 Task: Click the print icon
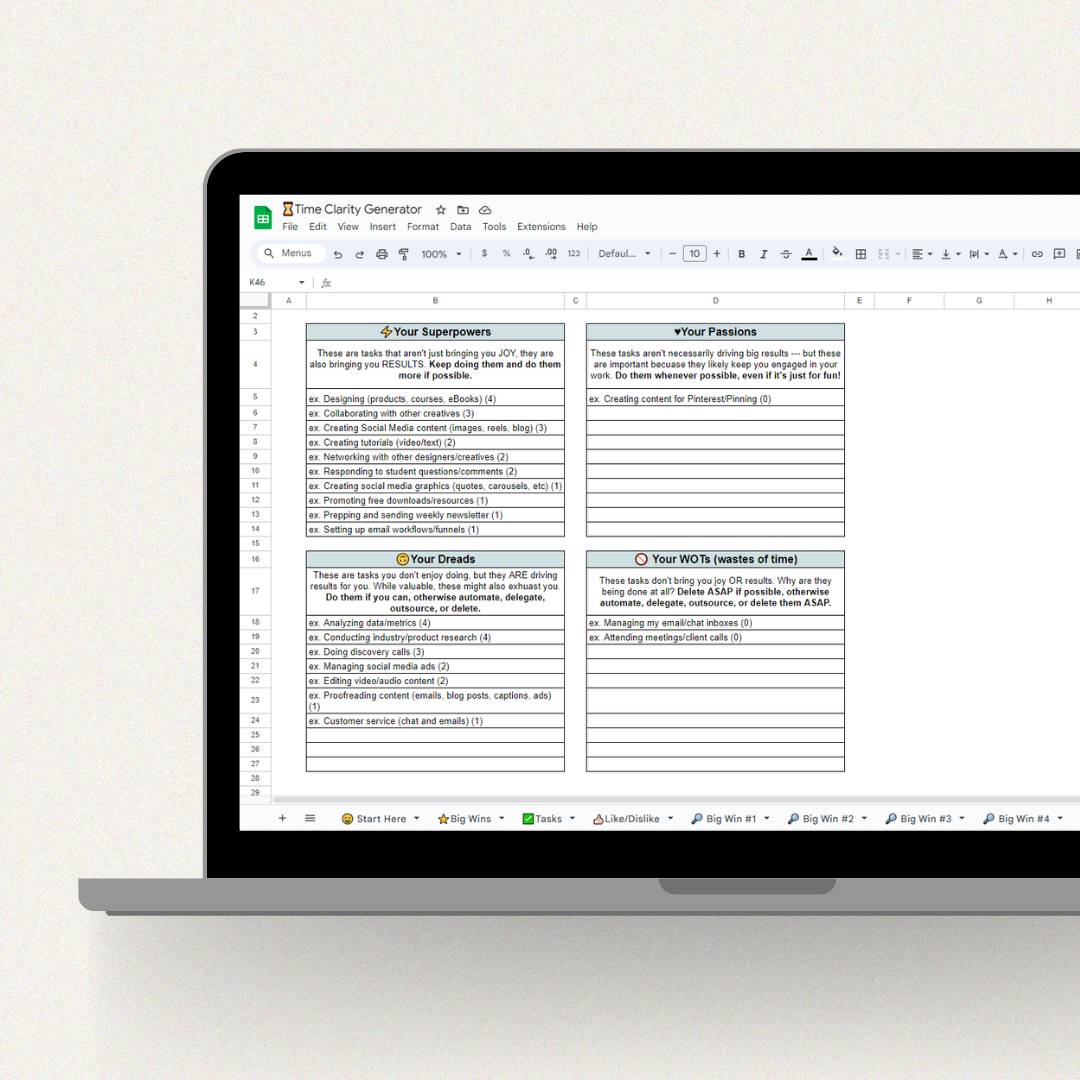point(382,254)
